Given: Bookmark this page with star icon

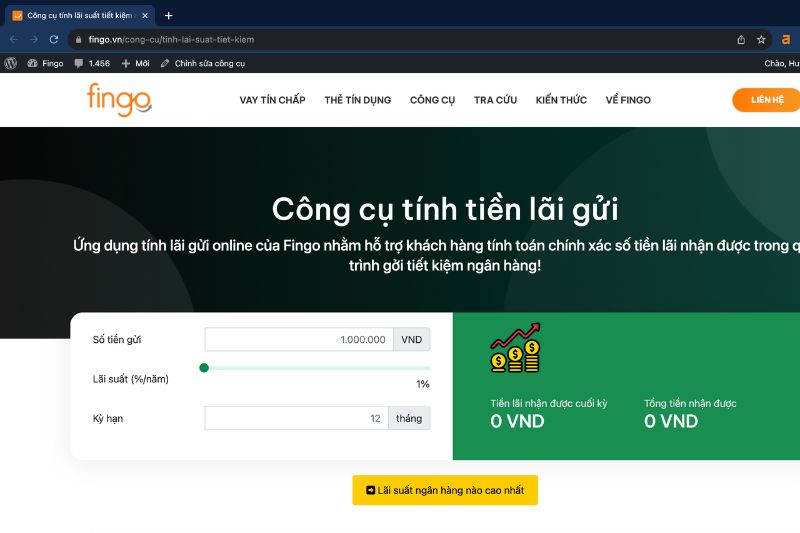Looking at the screenshot, I should (x=761, y=39).
